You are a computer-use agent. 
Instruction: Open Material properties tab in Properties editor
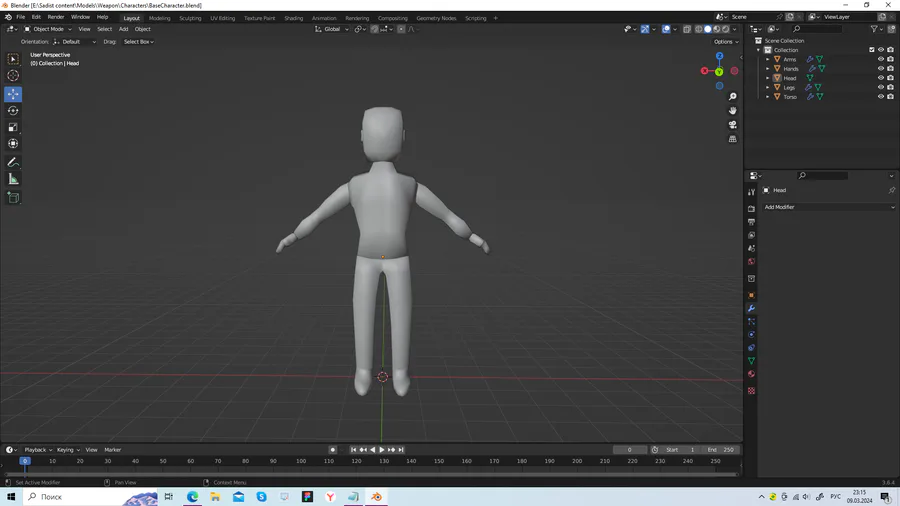coord(751,374)
